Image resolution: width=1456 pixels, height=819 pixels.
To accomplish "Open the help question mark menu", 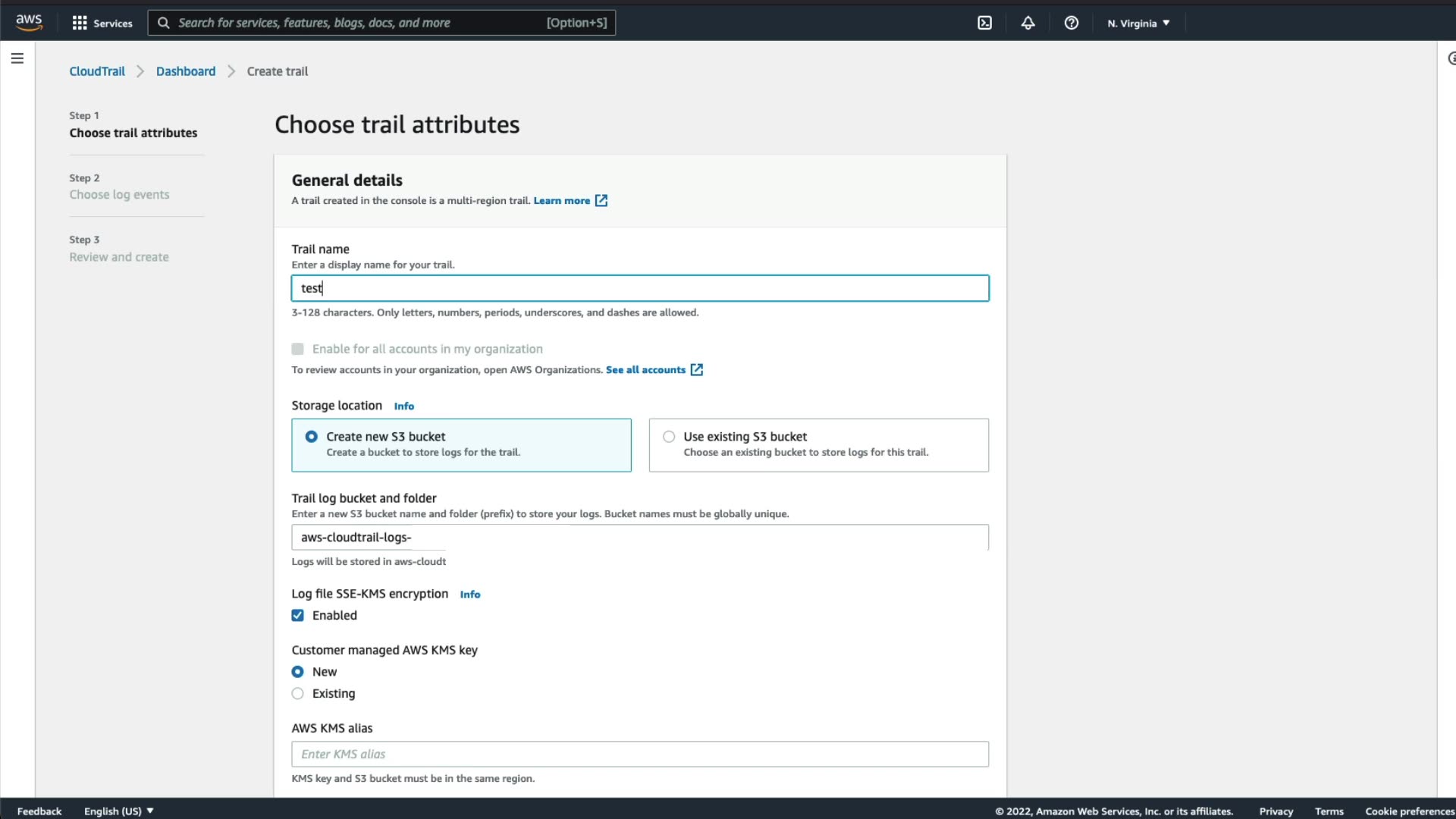I will pos(1071,23).
